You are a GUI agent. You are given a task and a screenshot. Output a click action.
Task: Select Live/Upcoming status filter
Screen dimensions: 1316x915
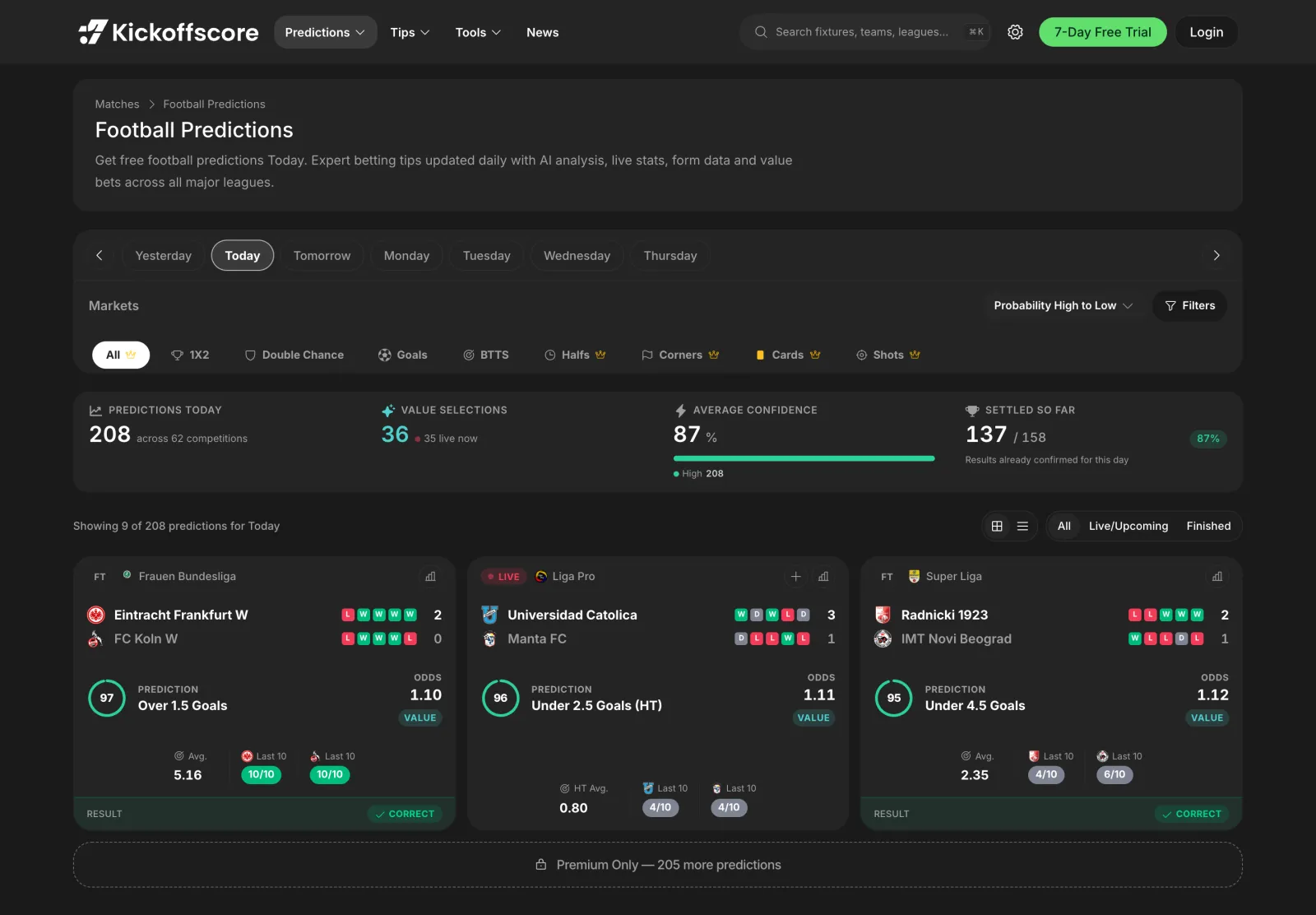point(1128,526)
